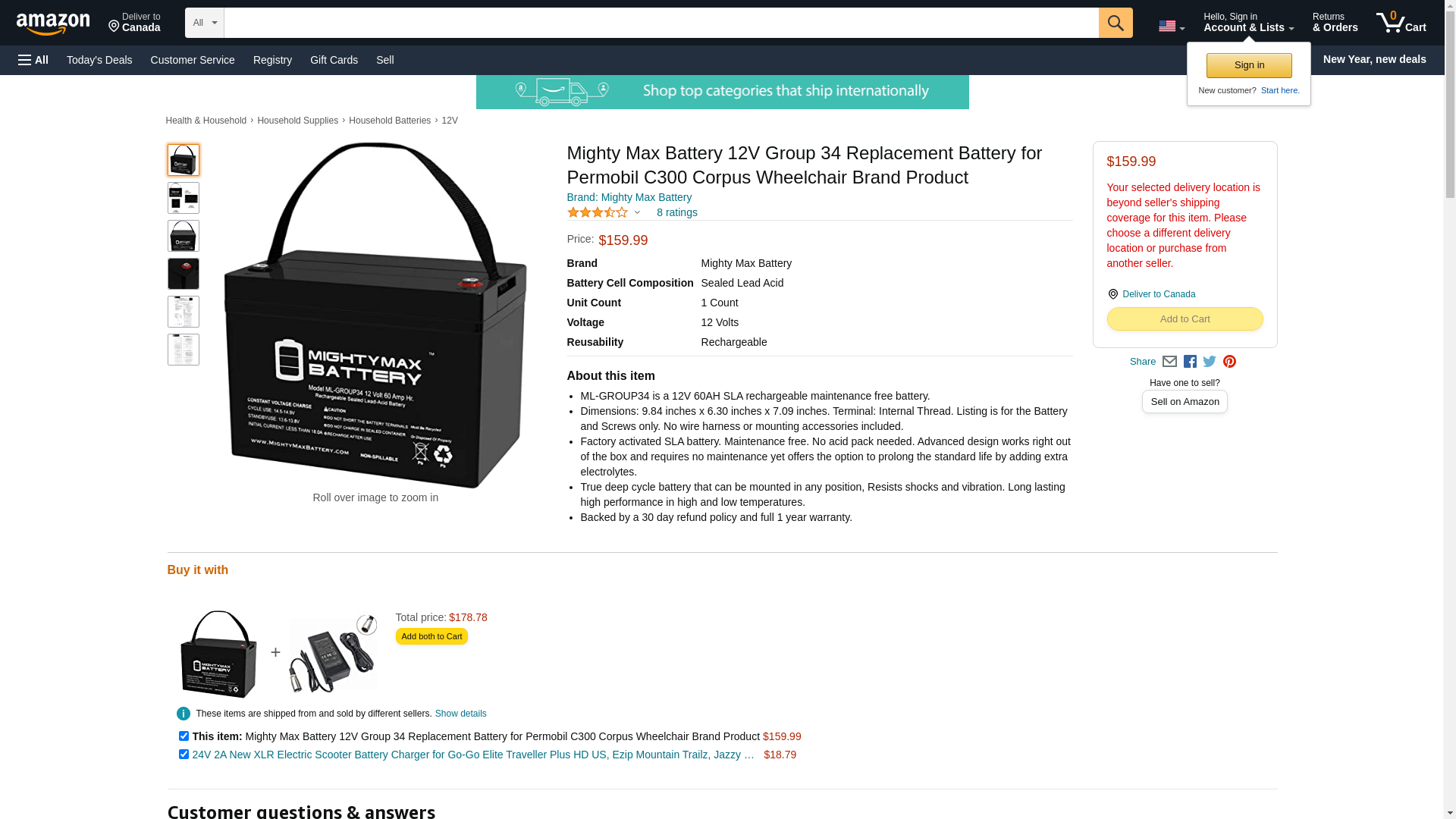Select the second product thumbnail image

[x=184, y=198]
